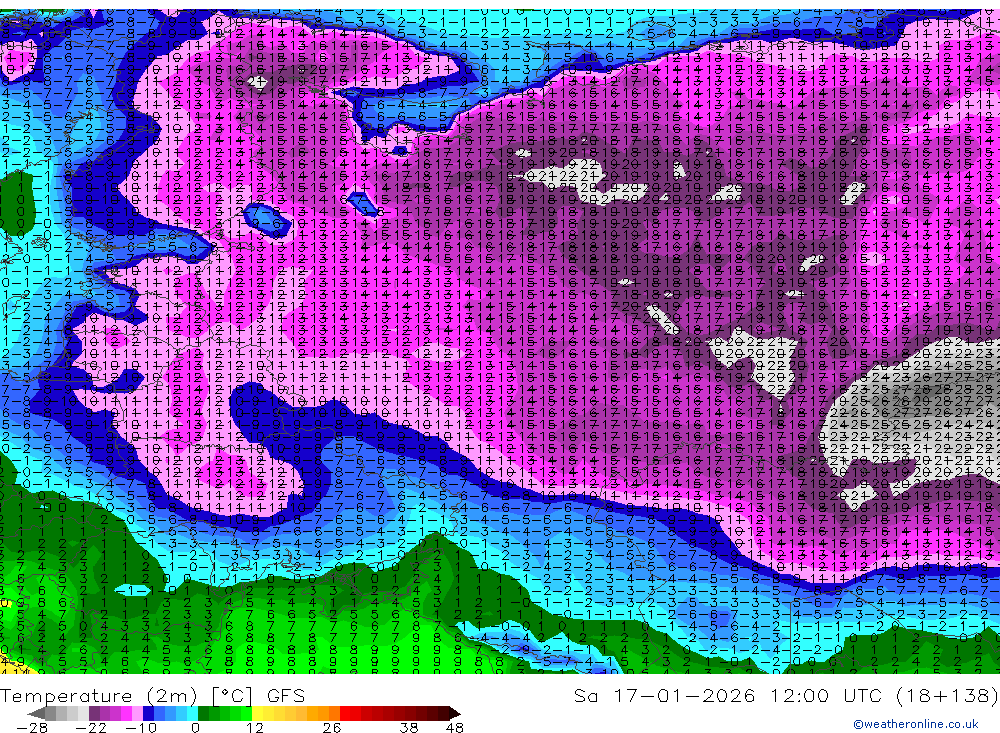Pick the dark maroon arrow end of the legend
The height and width of the screenshot is (733, 1000).
[455, 713]
